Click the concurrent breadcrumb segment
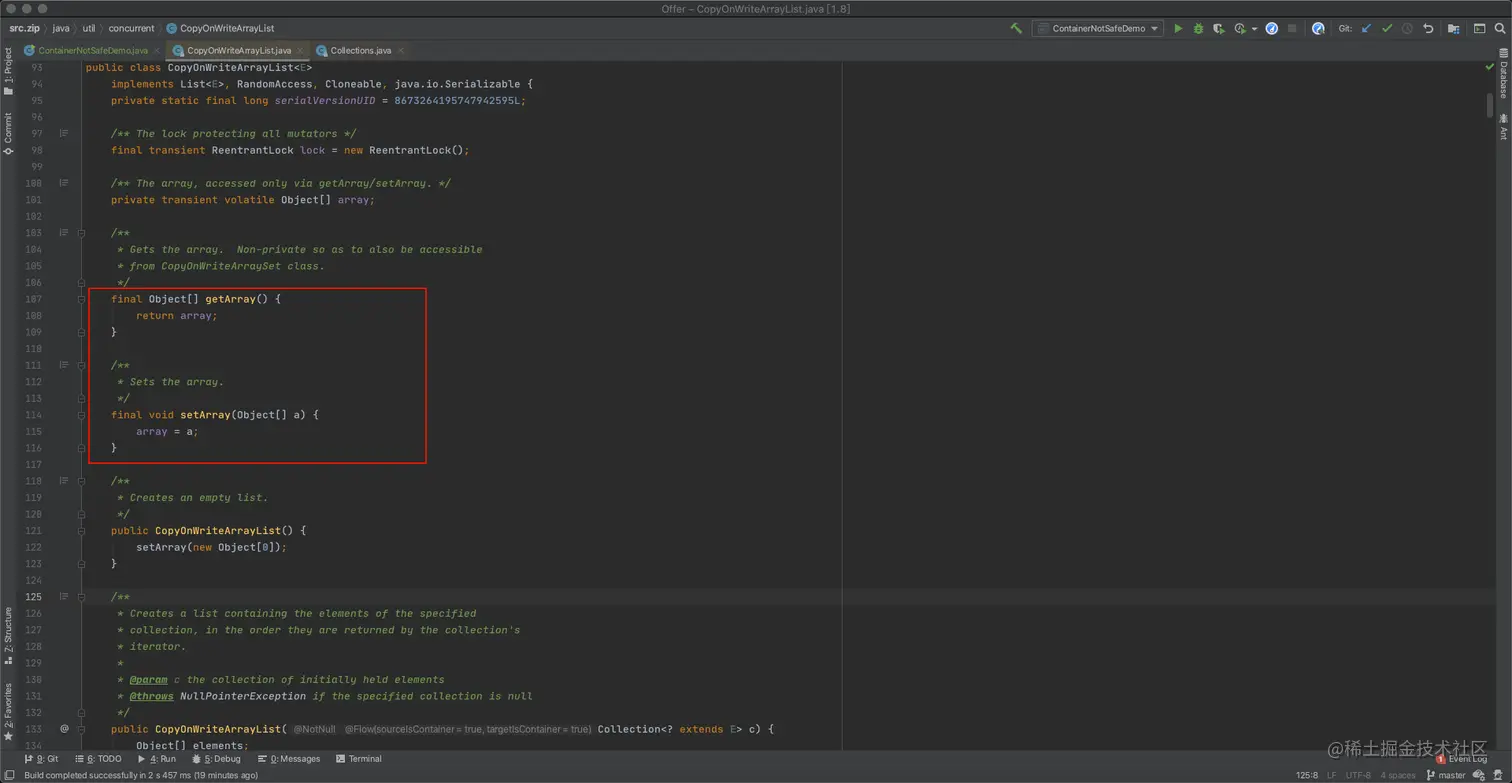This screenshot has height=783, width=1512. coord(131,28)
